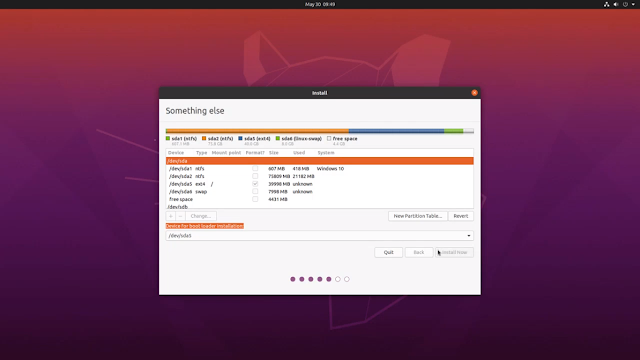Click the "39998 MB" size cell
The image size is (640, 360).
279,184
